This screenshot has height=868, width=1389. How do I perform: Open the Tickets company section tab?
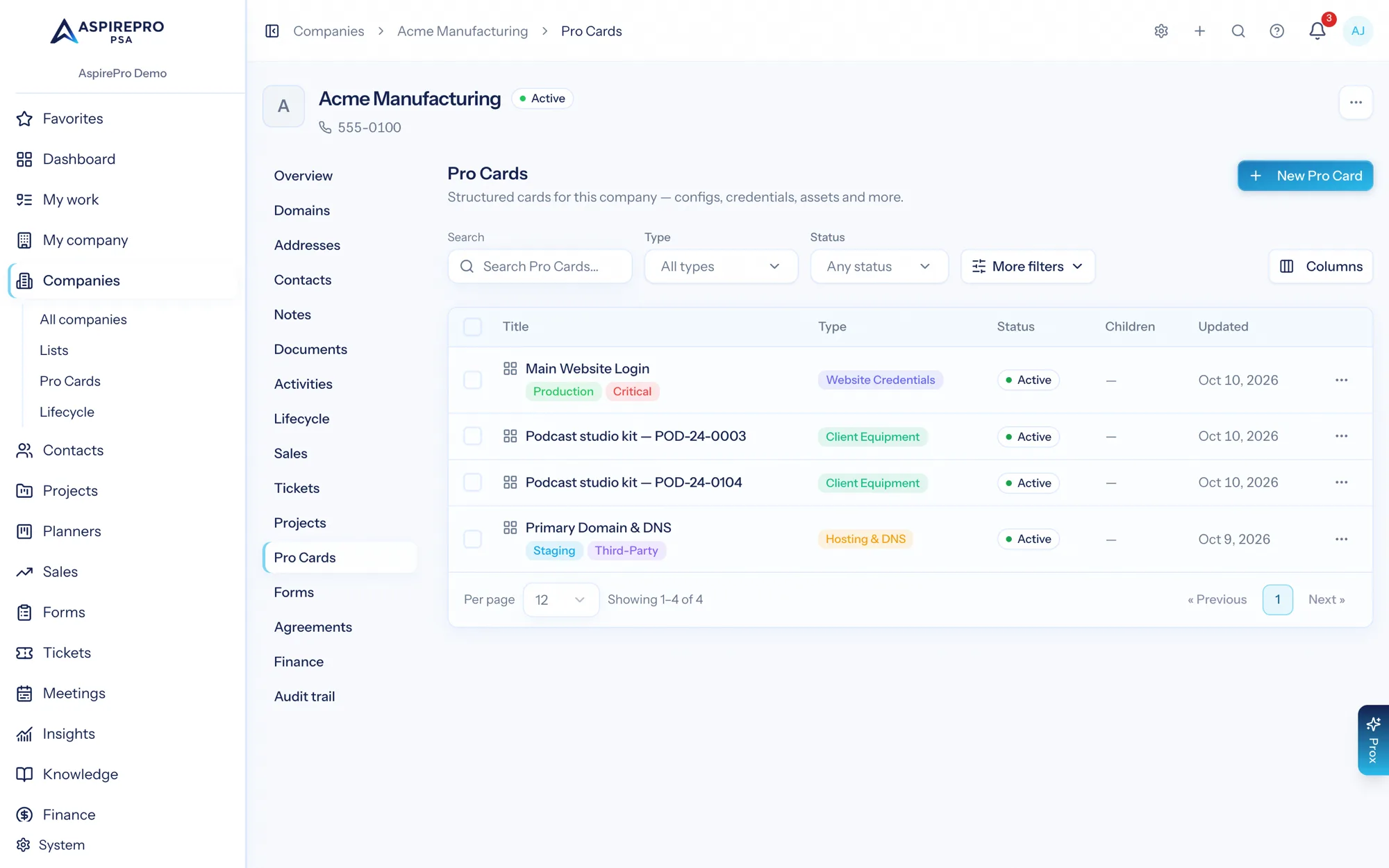(297, 488)
